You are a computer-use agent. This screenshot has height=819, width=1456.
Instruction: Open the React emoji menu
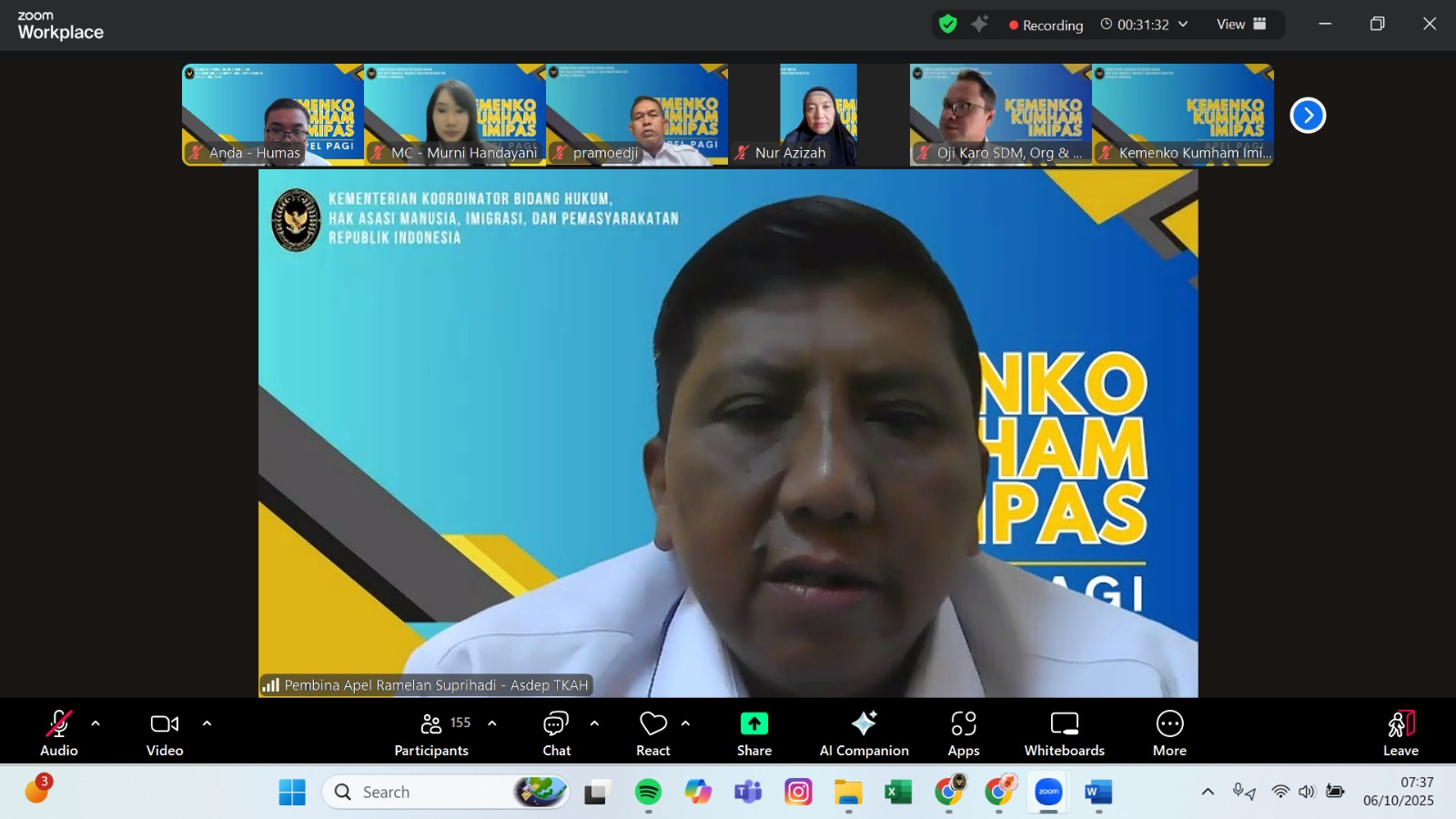pos(653,733)
